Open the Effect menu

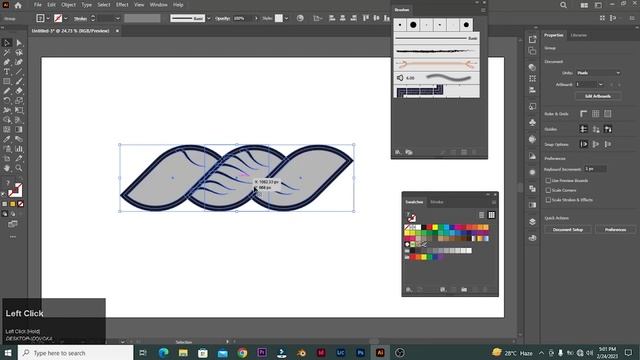[x=122, y=5]
